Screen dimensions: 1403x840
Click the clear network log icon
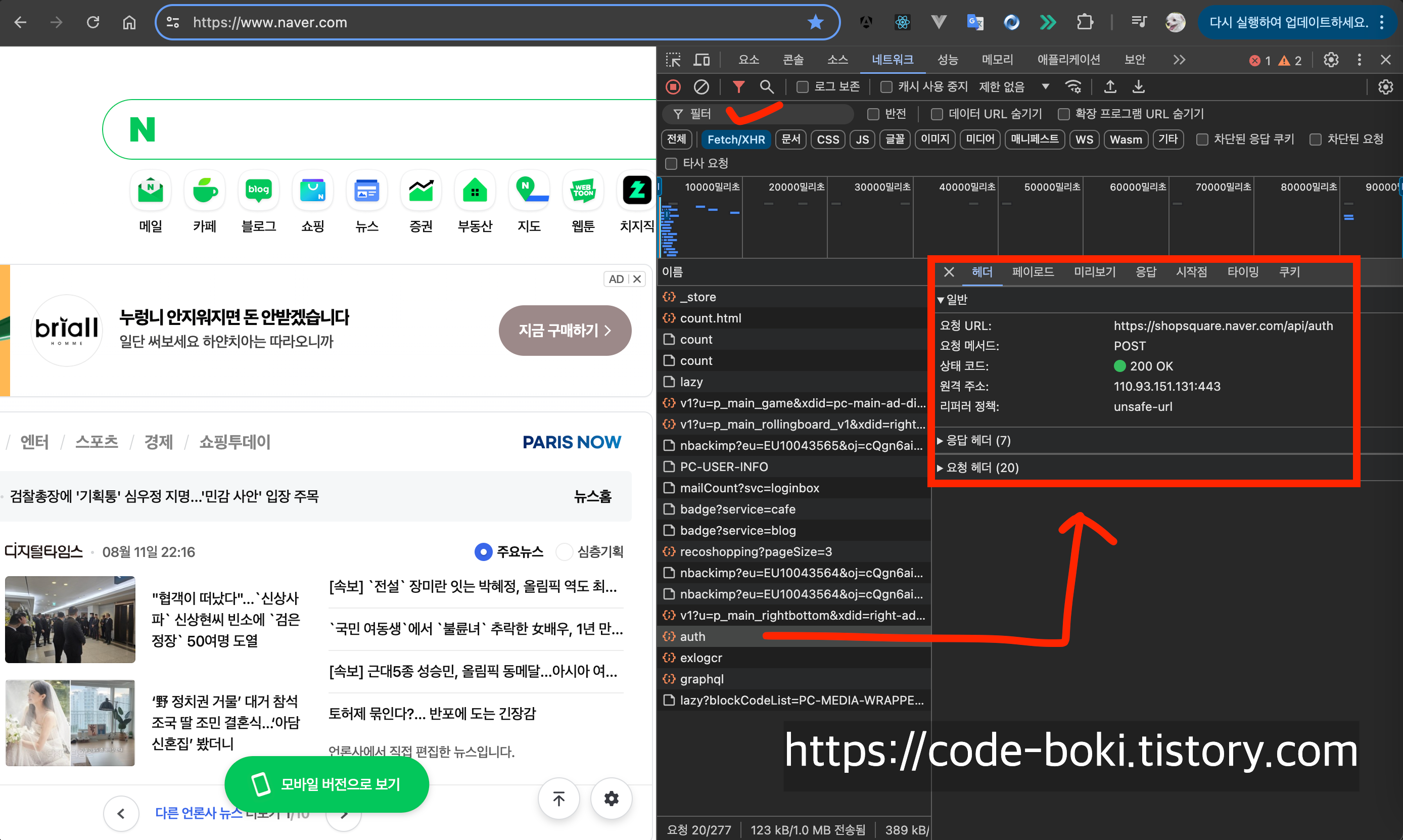(701, 86)
